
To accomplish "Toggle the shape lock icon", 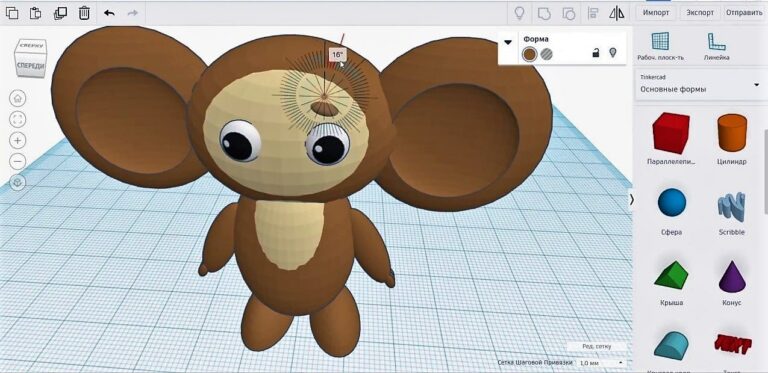I will point(596,53).
